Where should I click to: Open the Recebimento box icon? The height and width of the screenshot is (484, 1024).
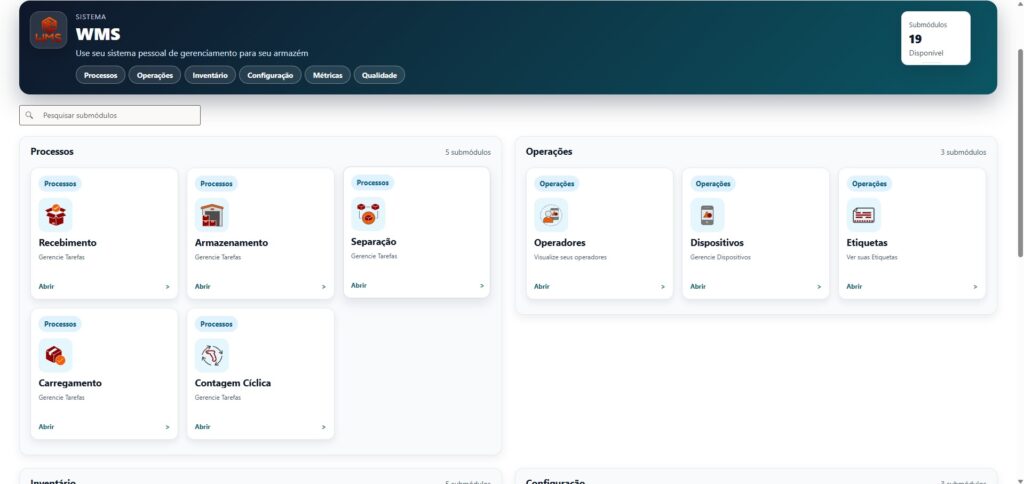pyautogui.click(x=56, y=215)
